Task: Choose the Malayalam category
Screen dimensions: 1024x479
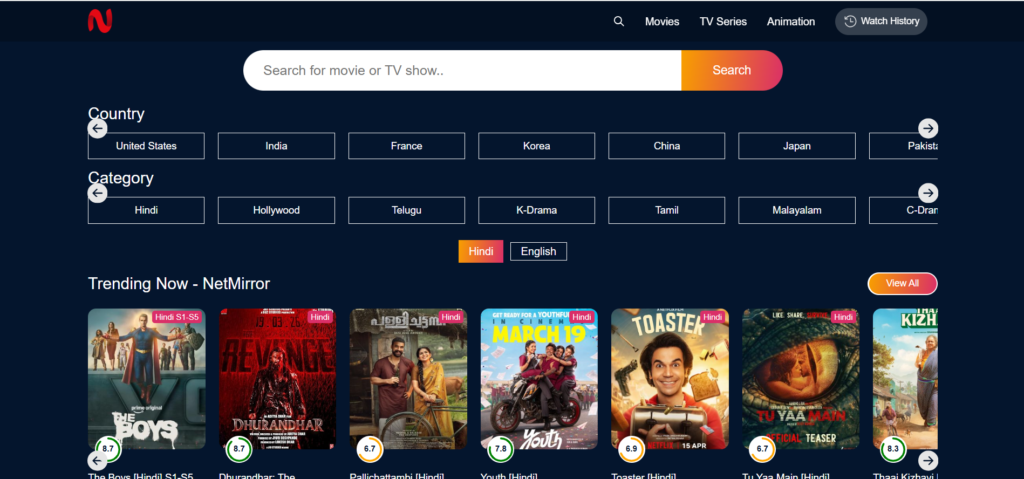Action: (x=797, y=210)
